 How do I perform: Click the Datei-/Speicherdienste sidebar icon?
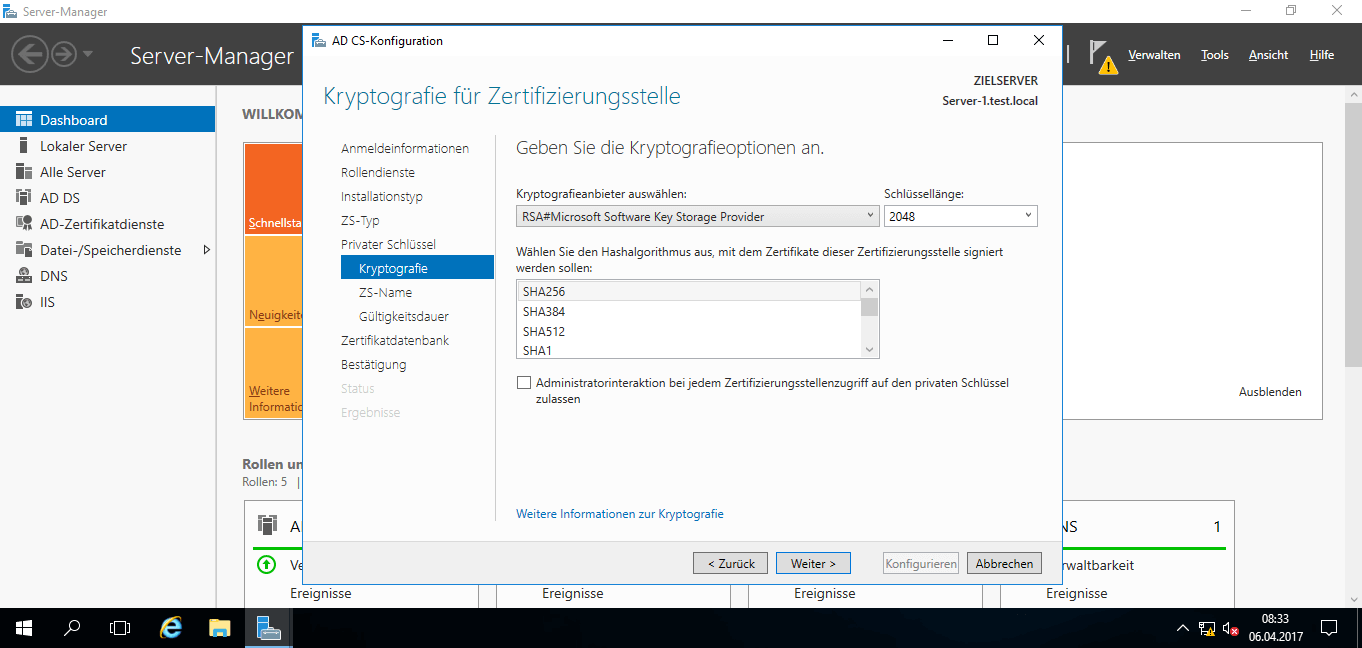click(24, 250)
